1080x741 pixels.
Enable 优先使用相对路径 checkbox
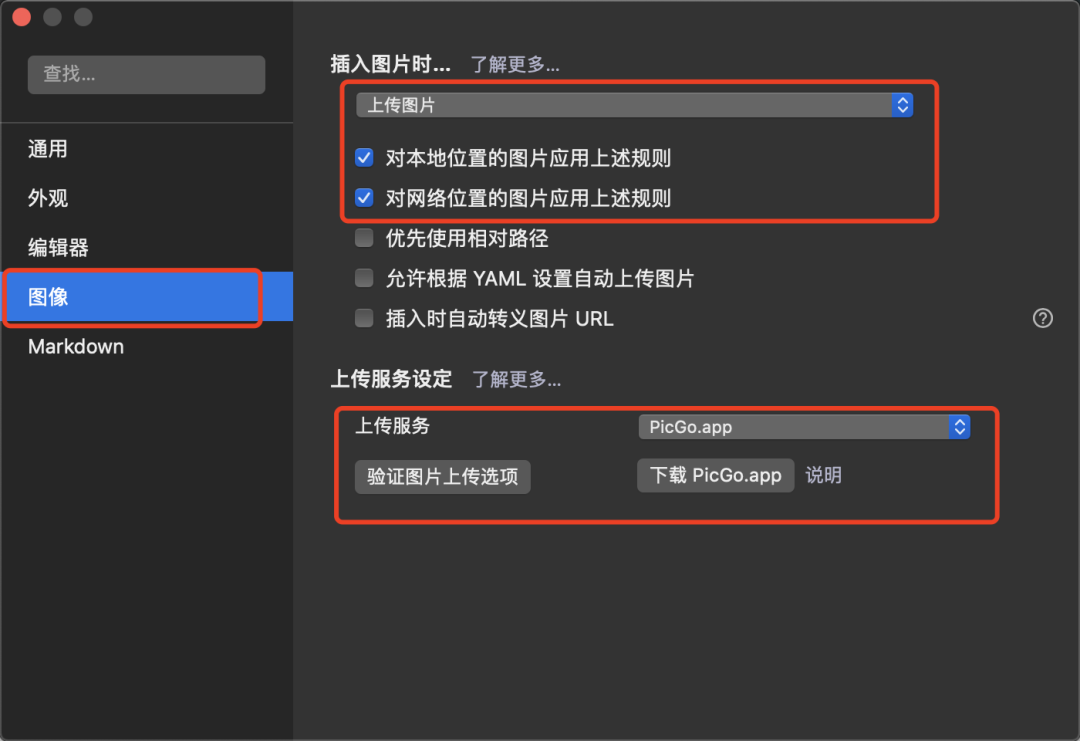coord(364,238)
